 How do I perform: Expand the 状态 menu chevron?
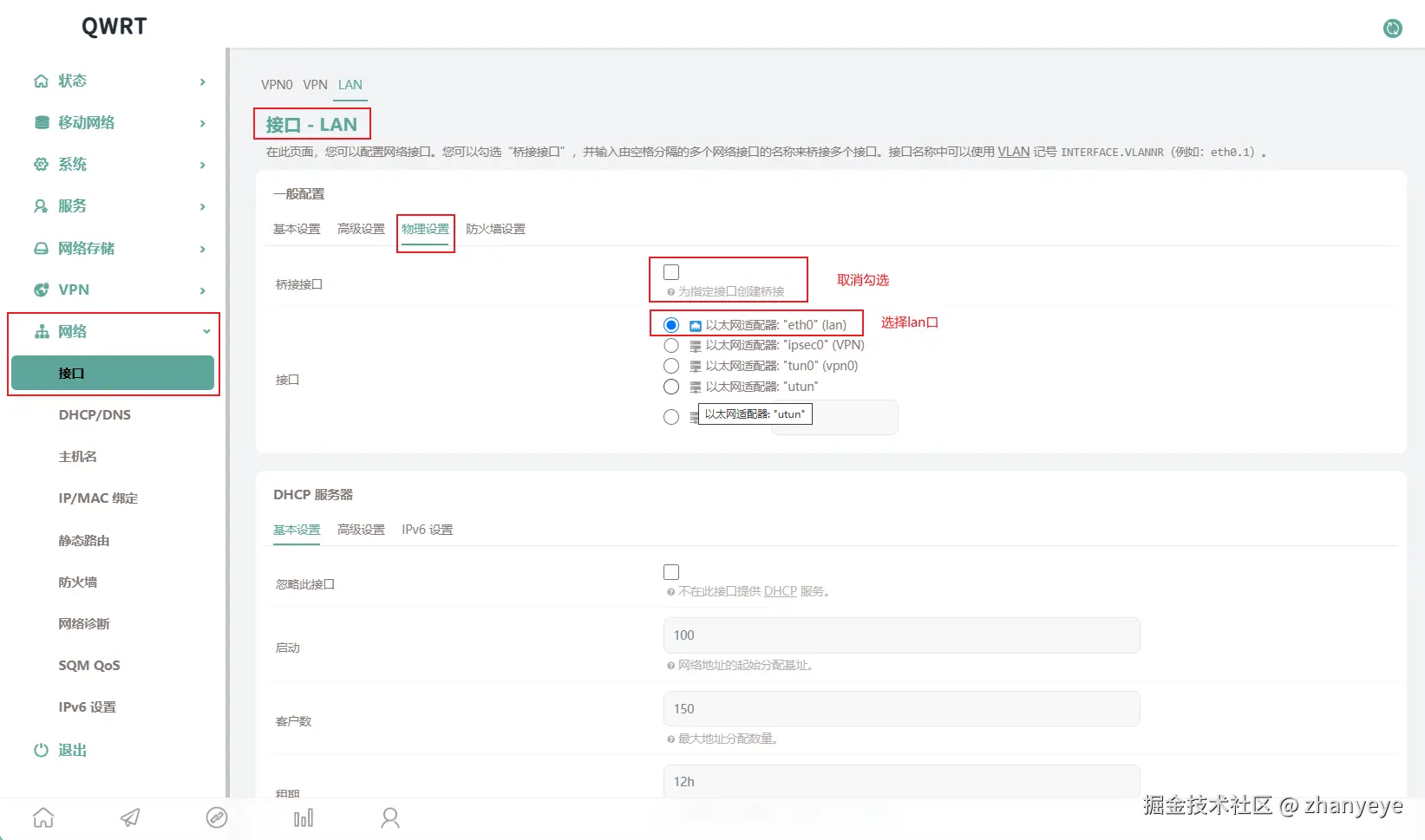tap(203, 81)
